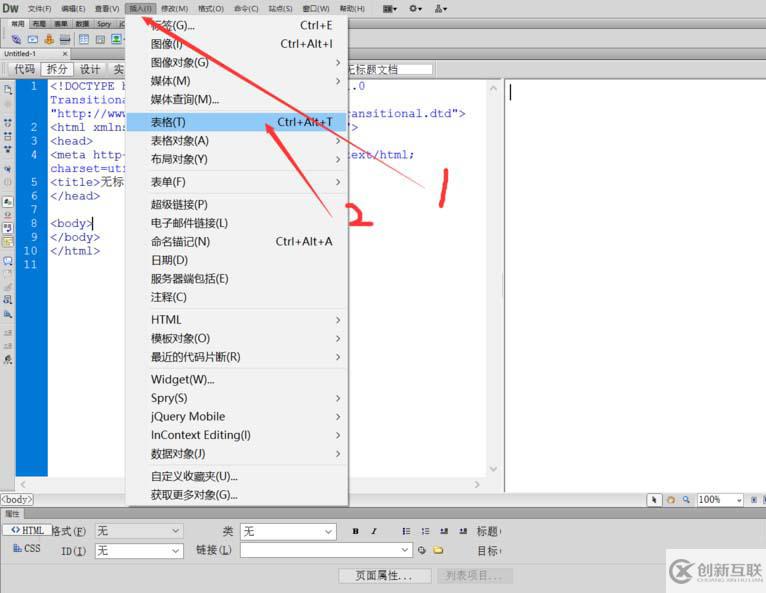Click the Horizontal Rule icon in Insert bar
Screen dimensions: 766x593
pyautogui.click(x=65, y=39)
